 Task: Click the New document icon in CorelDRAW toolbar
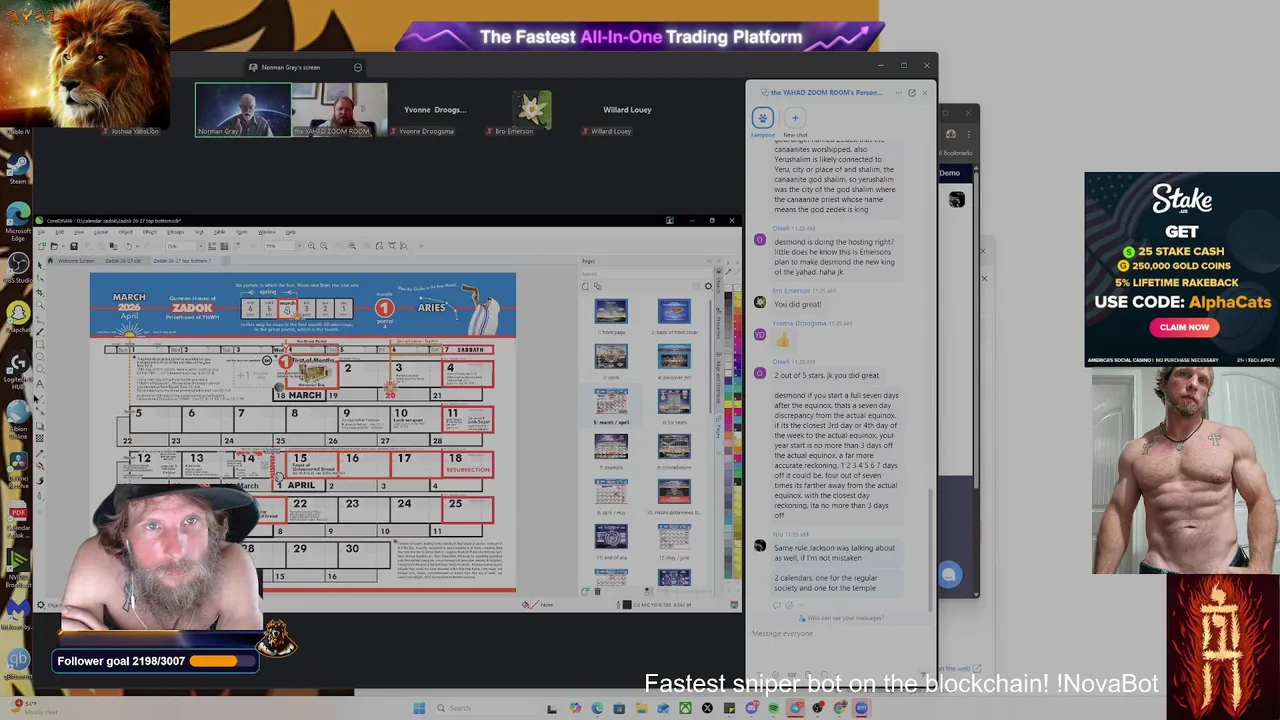(x=43, y=246)
